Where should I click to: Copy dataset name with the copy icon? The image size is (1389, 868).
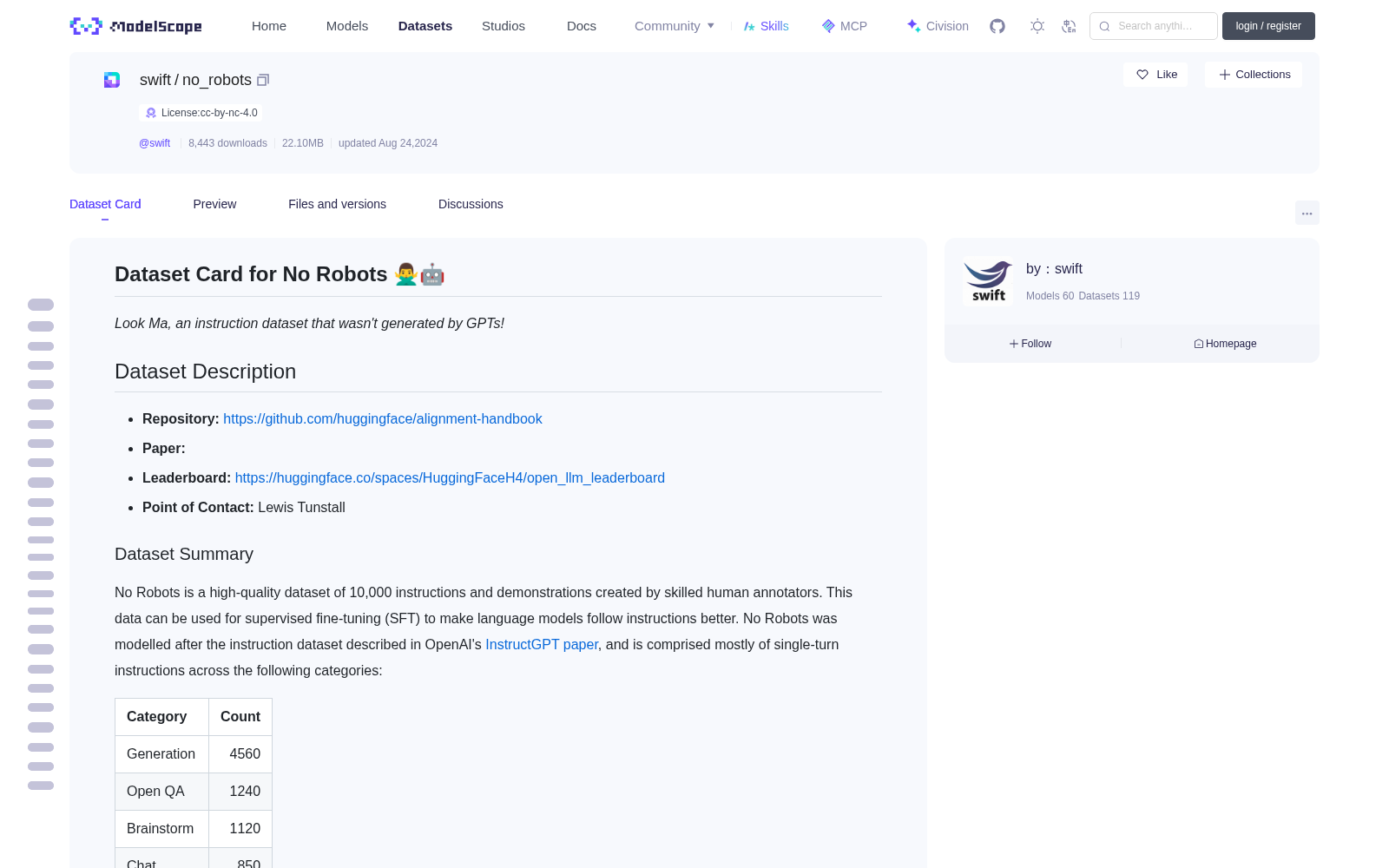pos(263,80)
